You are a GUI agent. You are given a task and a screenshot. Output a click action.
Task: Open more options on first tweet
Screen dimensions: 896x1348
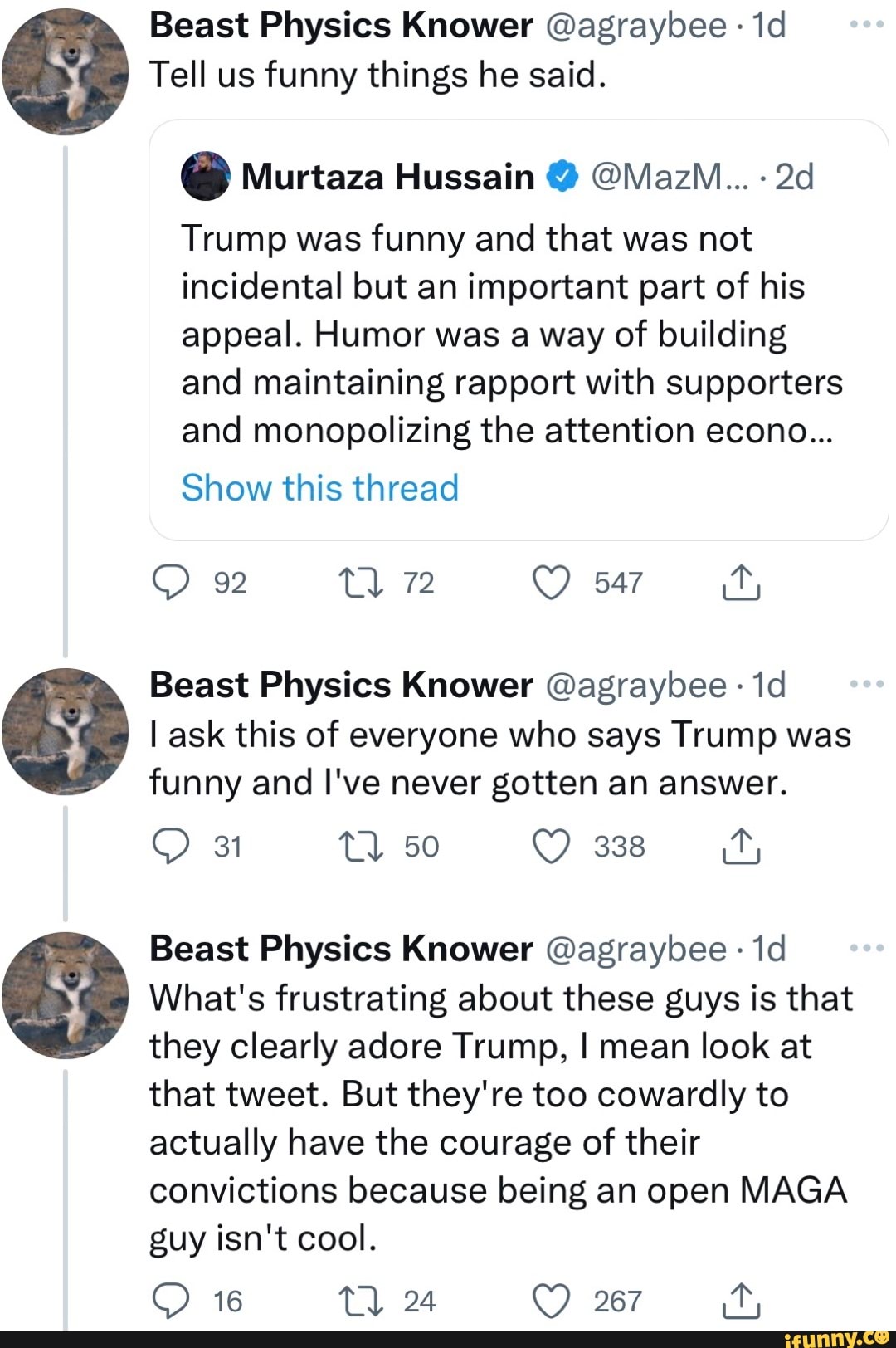[x=868, y=25]
